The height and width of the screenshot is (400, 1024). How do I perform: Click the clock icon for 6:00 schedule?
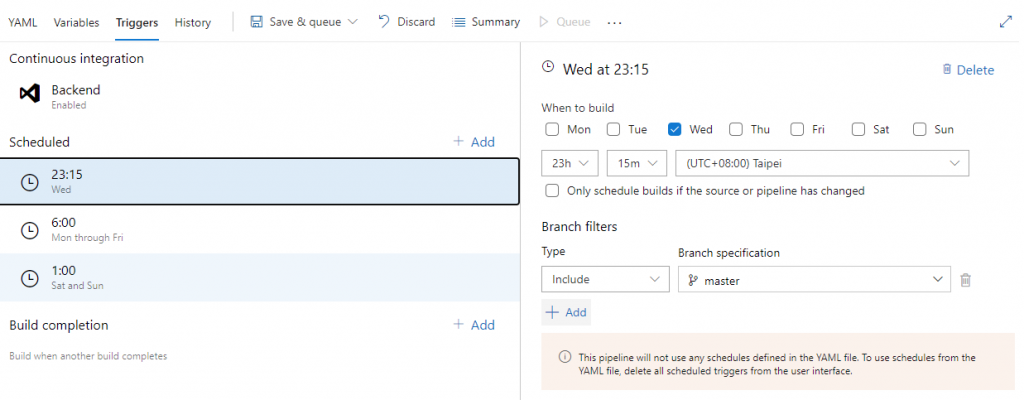click(30, 230)
